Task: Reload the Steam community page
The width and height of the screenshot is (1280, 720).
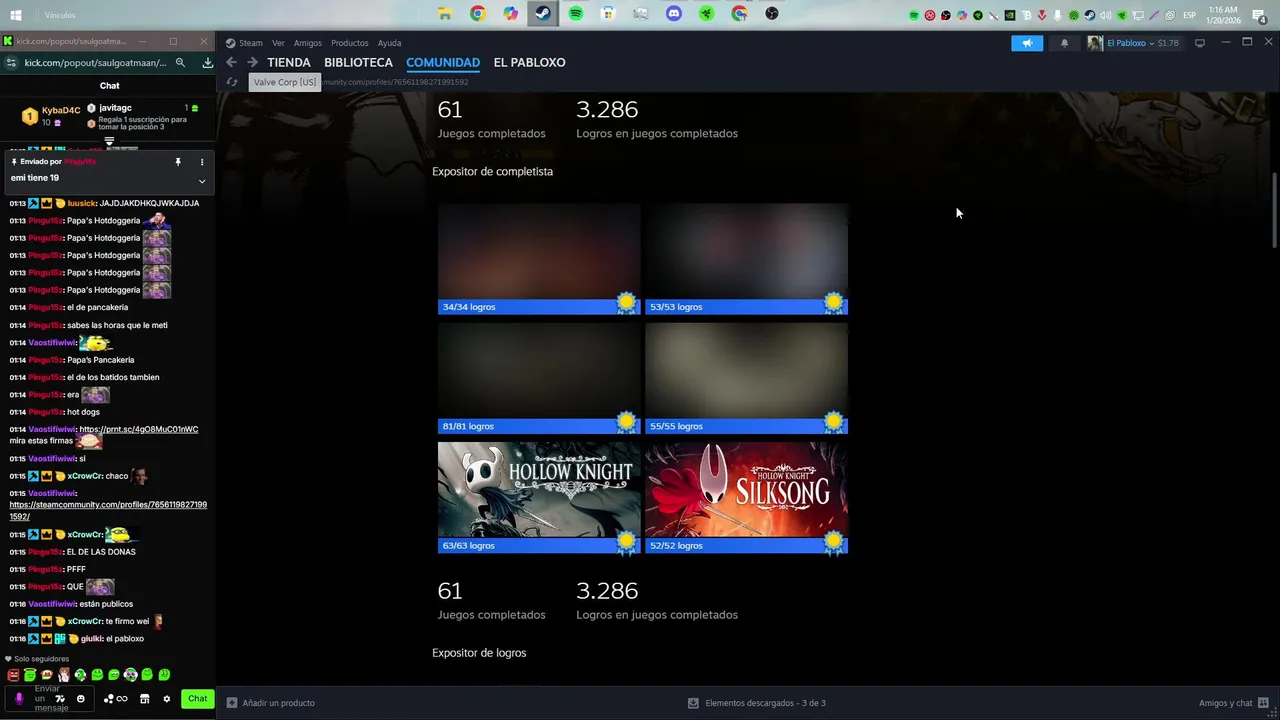Action: coord(232,82)
